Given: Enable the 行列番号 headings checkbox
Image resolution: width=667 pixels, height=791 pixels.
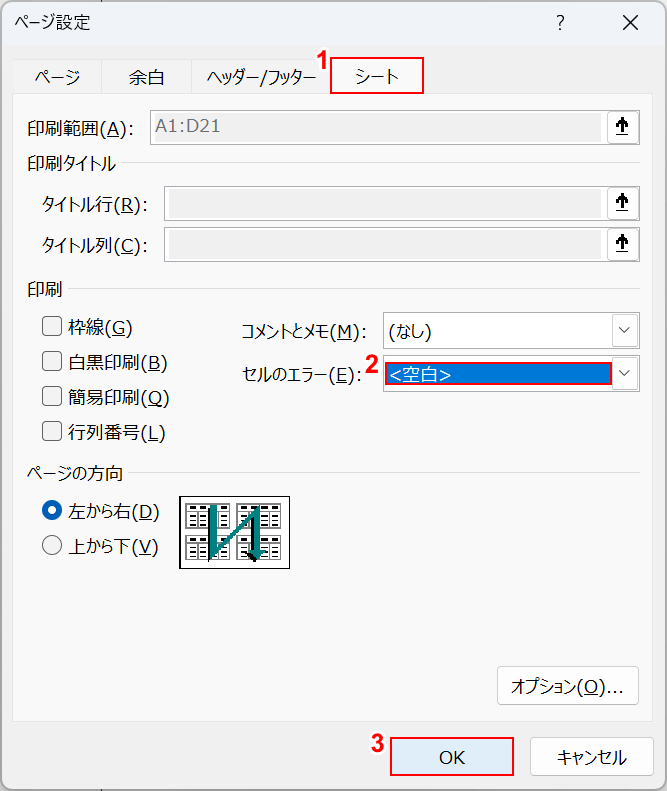Looking at the screenshot, I should (52, 432).
